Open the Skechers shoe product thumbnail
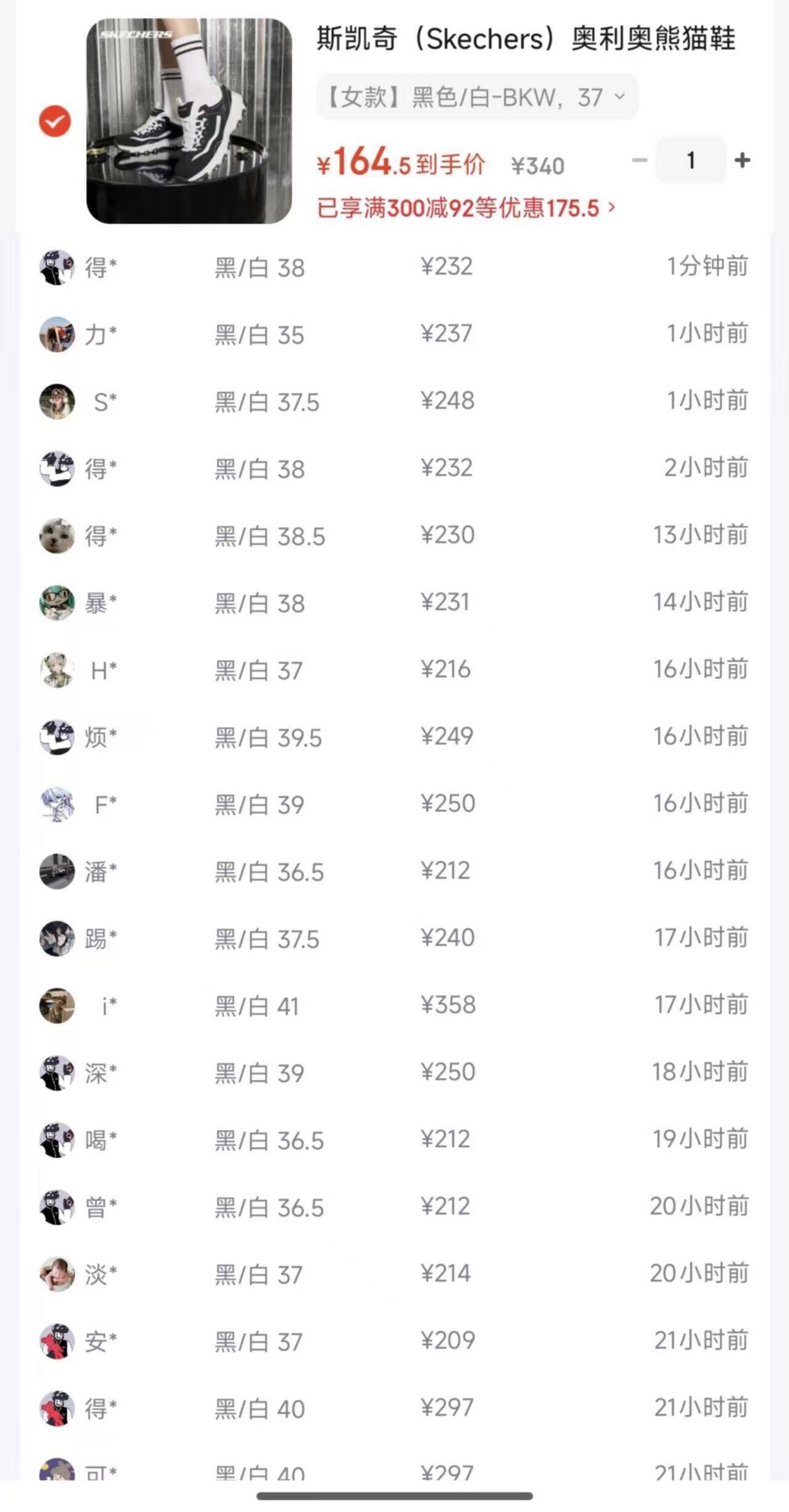Image resolution: width=789 pixels, height=1512 pixels. pos(189,121)
